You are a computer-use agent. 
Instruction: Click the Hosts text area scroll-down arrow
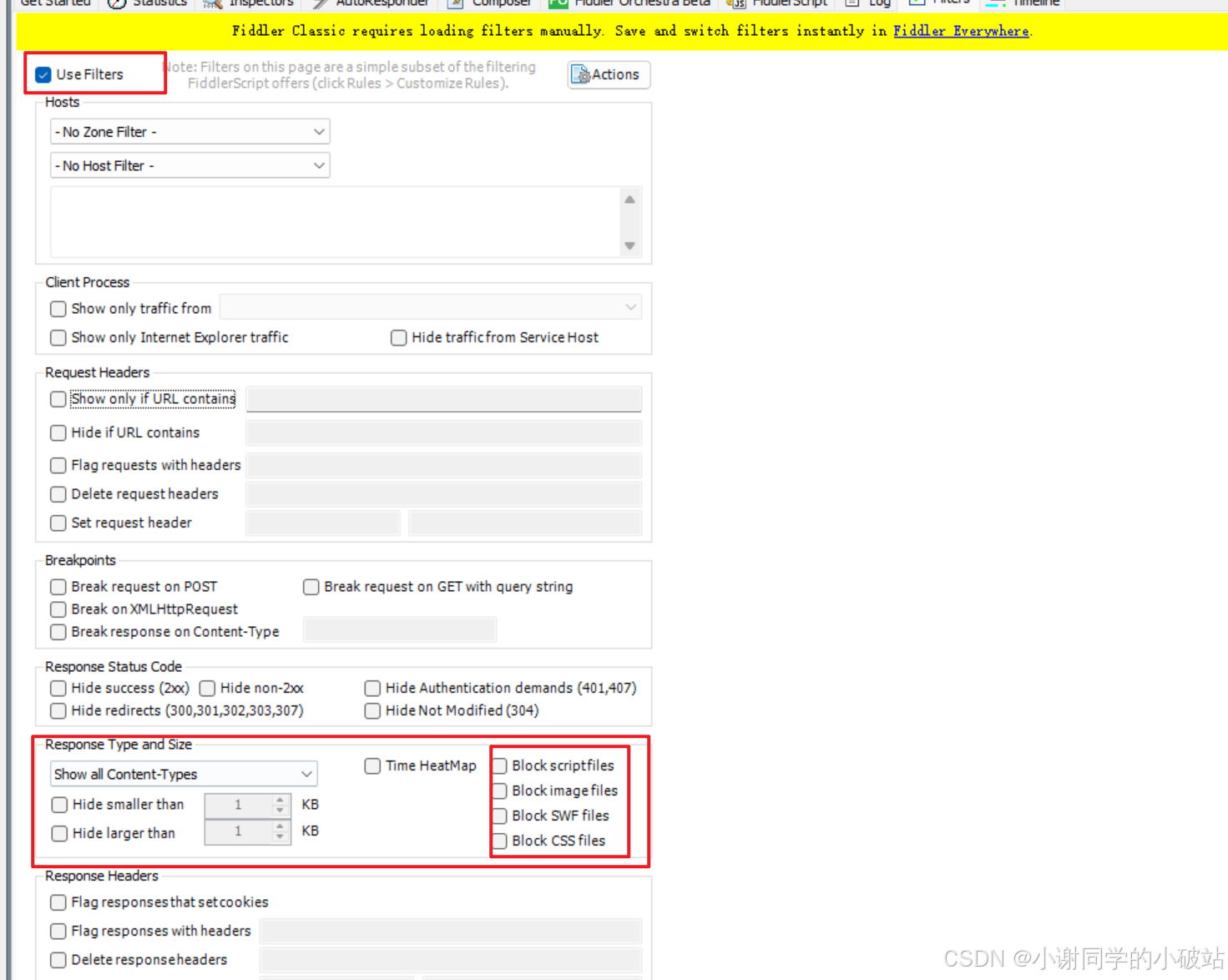click(x=630, y=245)
